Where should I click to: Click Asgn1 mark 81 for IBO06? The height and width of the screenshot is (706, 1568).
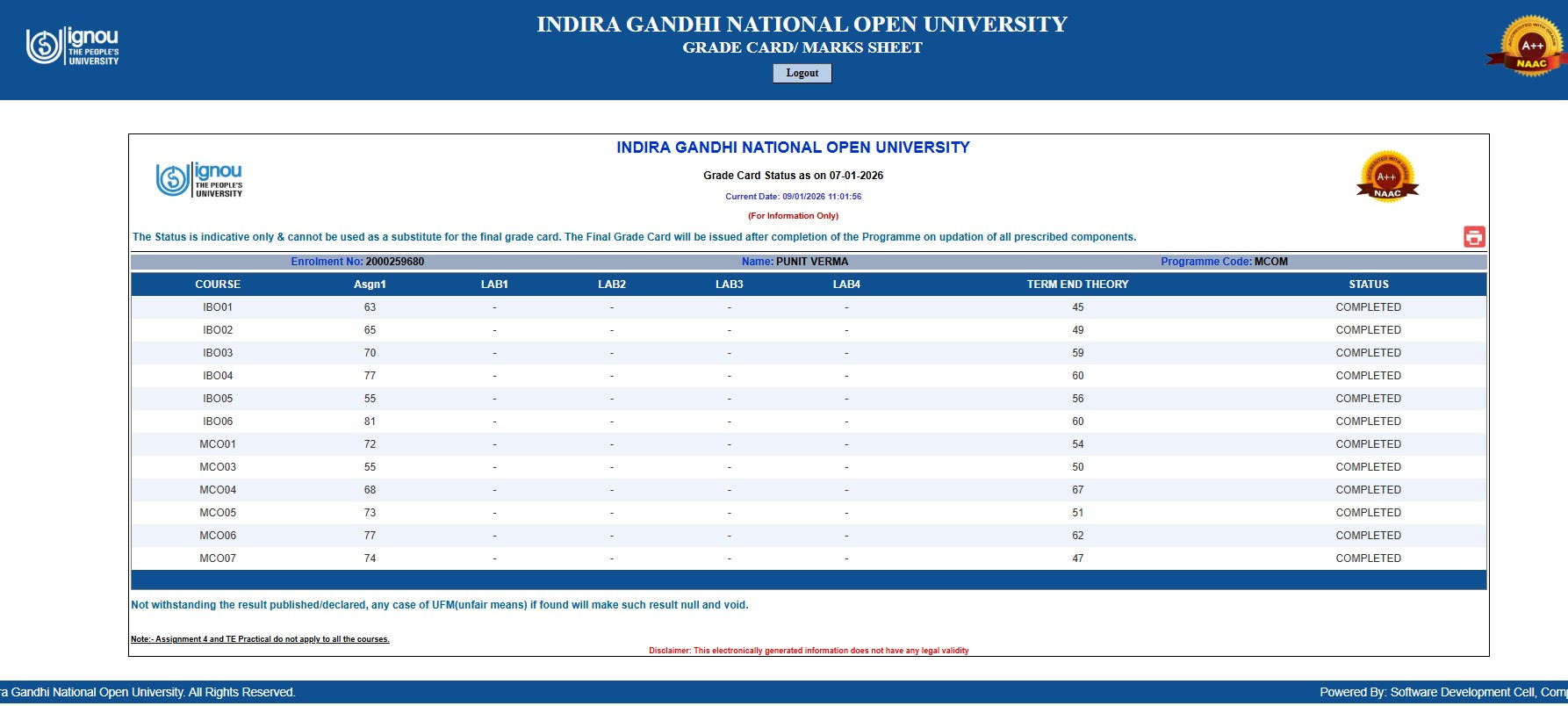[370, 421]
